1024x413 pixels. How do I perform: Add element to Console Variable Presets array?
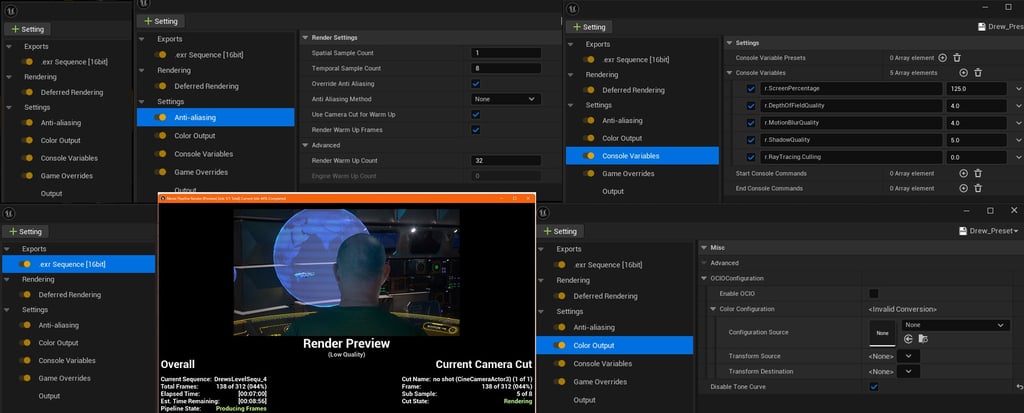coord(942,58)
